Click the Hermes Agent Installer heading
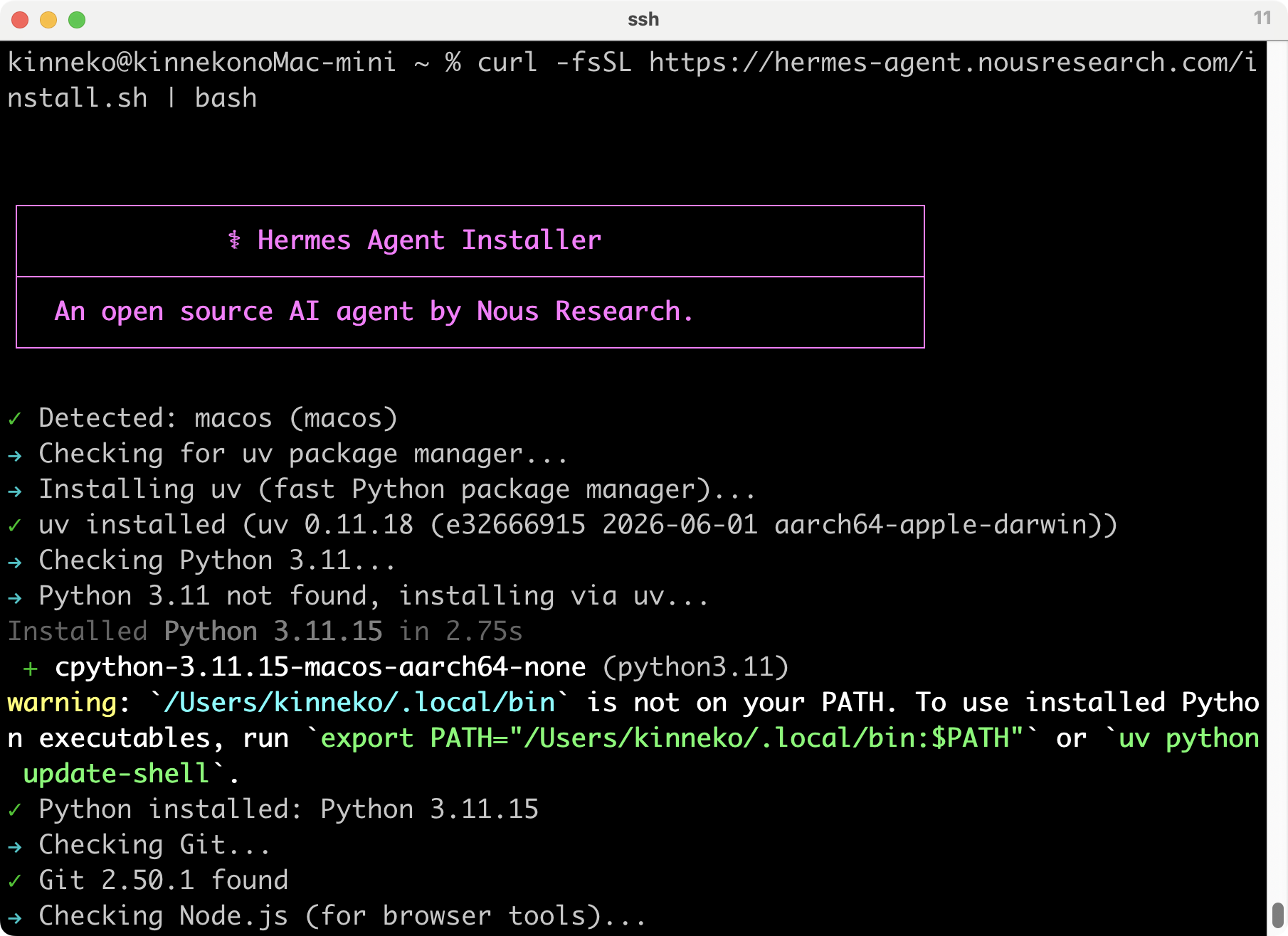Viewport: 1288px width, 936px height. [x=429, y=240]
